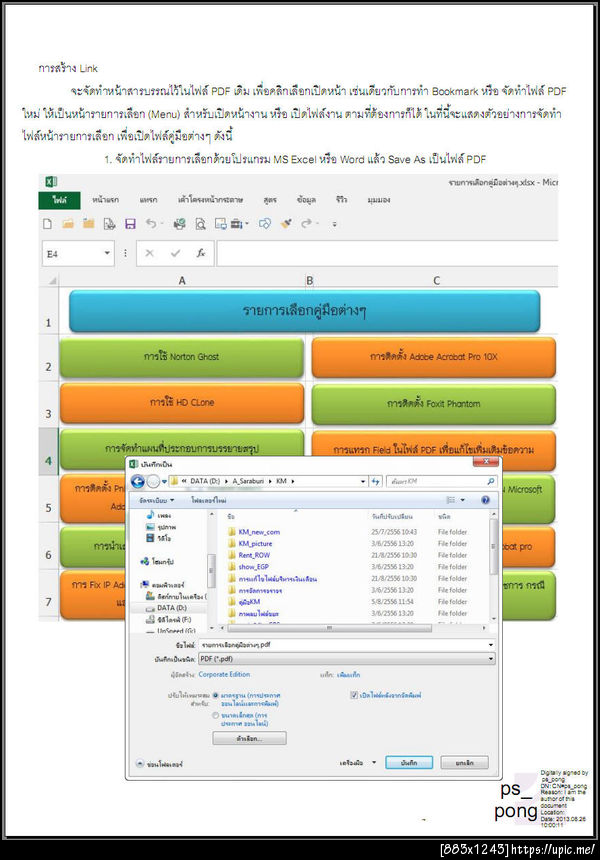
Task: Toggle the open file after publishing checkbox
Action: [x=354, y=695]
